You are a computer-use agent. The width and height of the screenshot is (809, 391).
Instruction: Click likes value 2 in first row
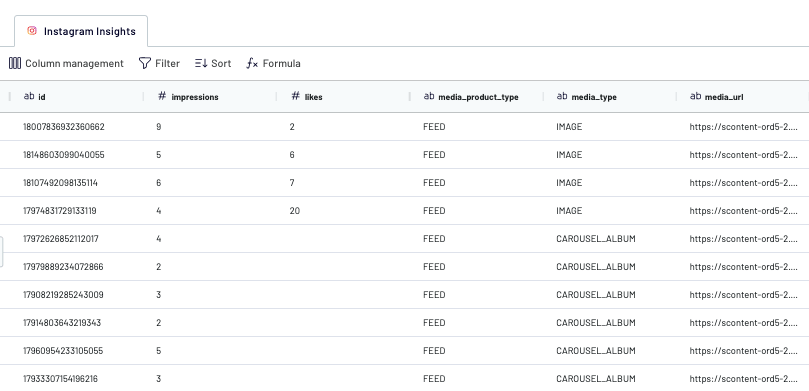point(292,127)
